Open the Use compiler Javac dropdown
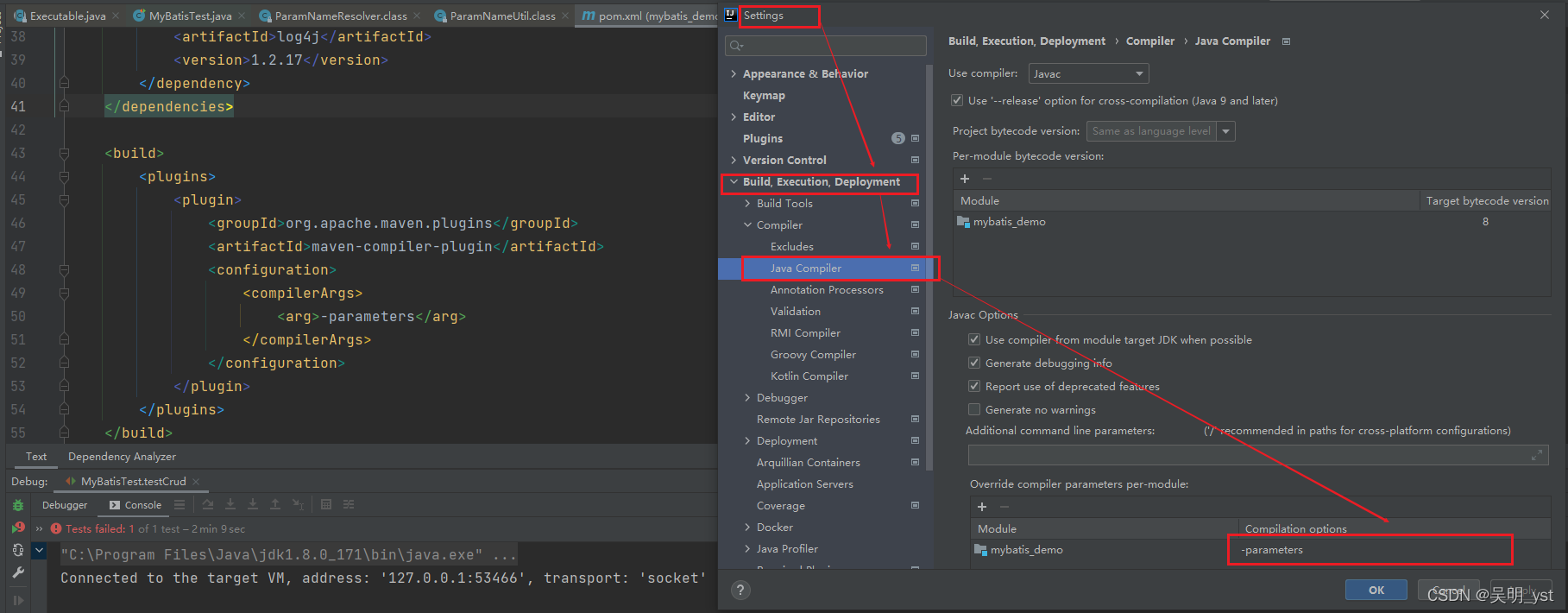This screenshot has height=613, width=1568. [1088, 73]
